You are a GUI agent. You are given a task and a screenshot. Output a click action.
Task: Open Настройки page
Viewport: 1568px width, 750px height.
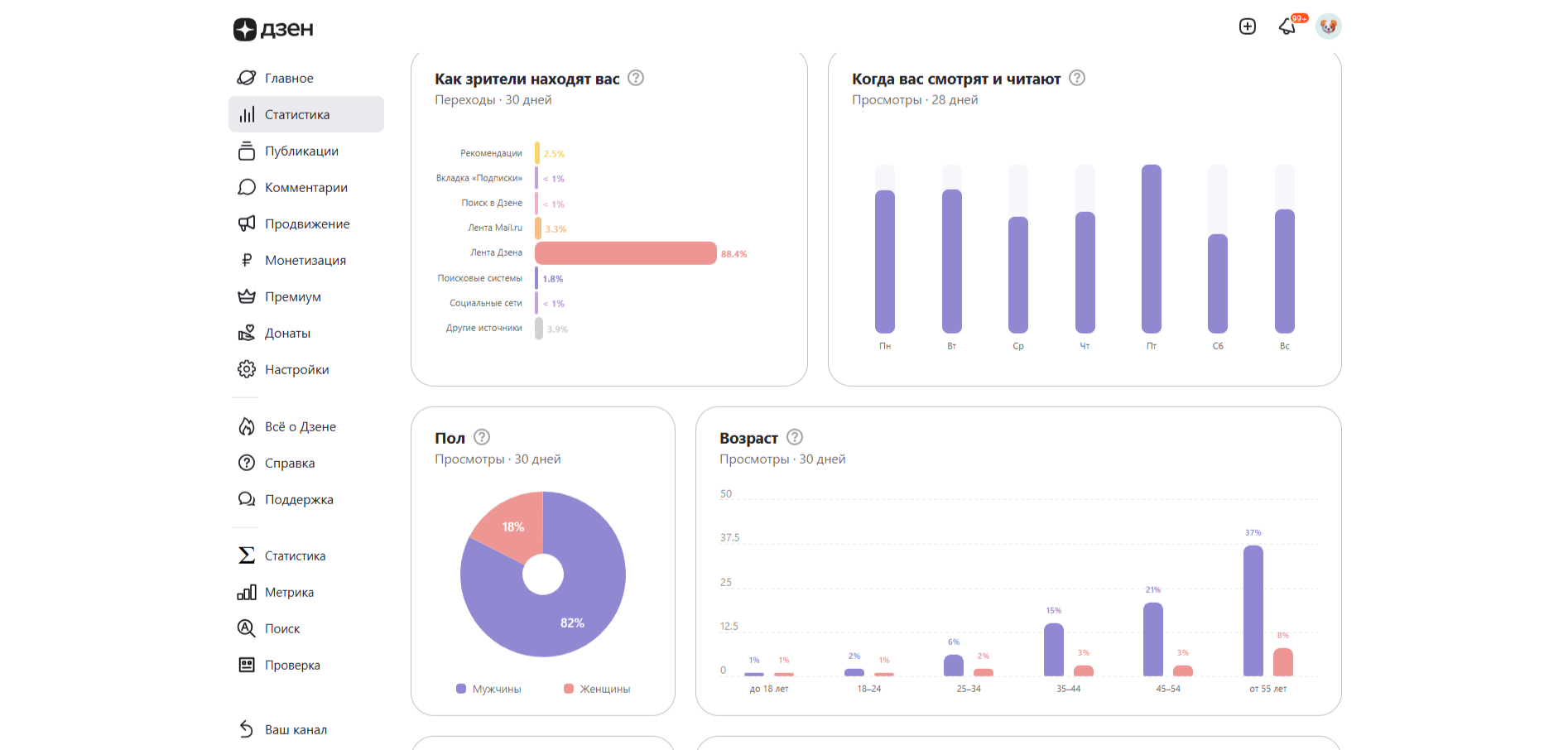306,369
